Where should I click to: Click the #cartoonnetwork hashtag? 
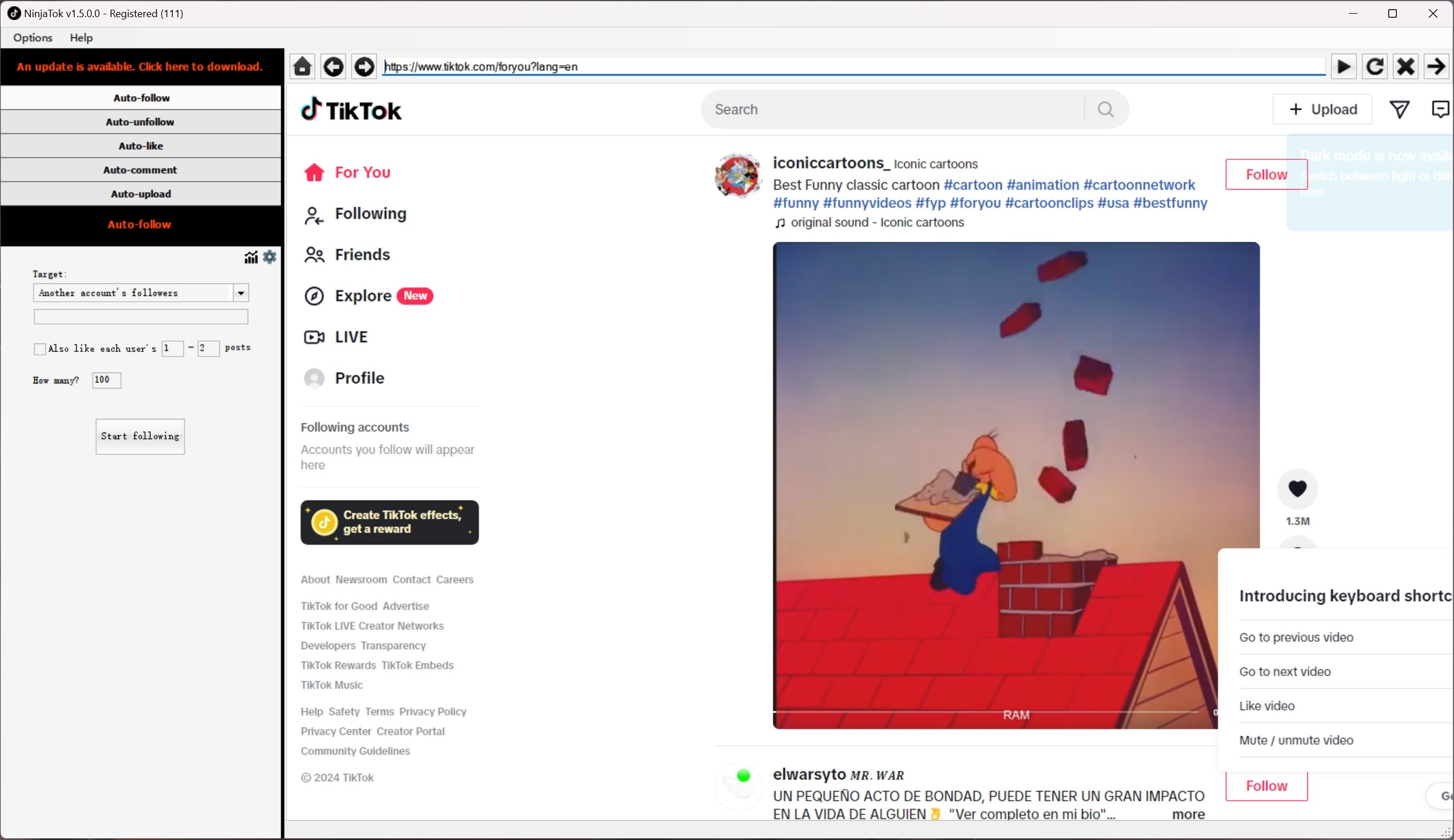point(1139,185)
